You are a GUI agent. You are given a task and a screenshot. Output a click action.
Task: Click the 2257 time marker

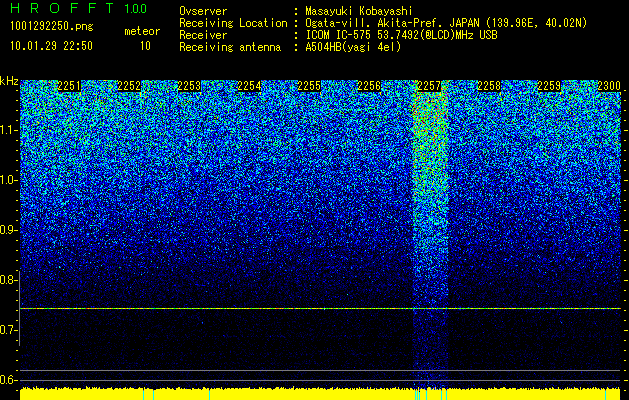[429, 86]
